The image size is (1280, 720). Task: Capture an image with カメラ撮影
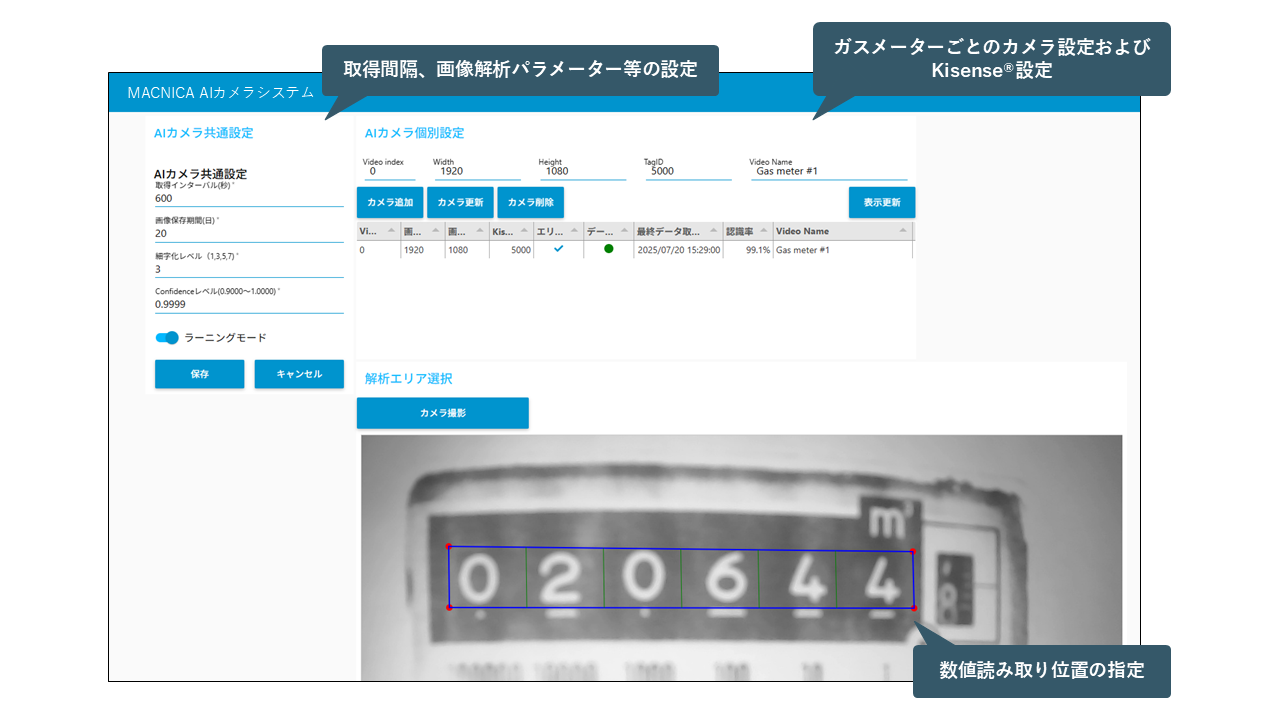coord(442,413)
